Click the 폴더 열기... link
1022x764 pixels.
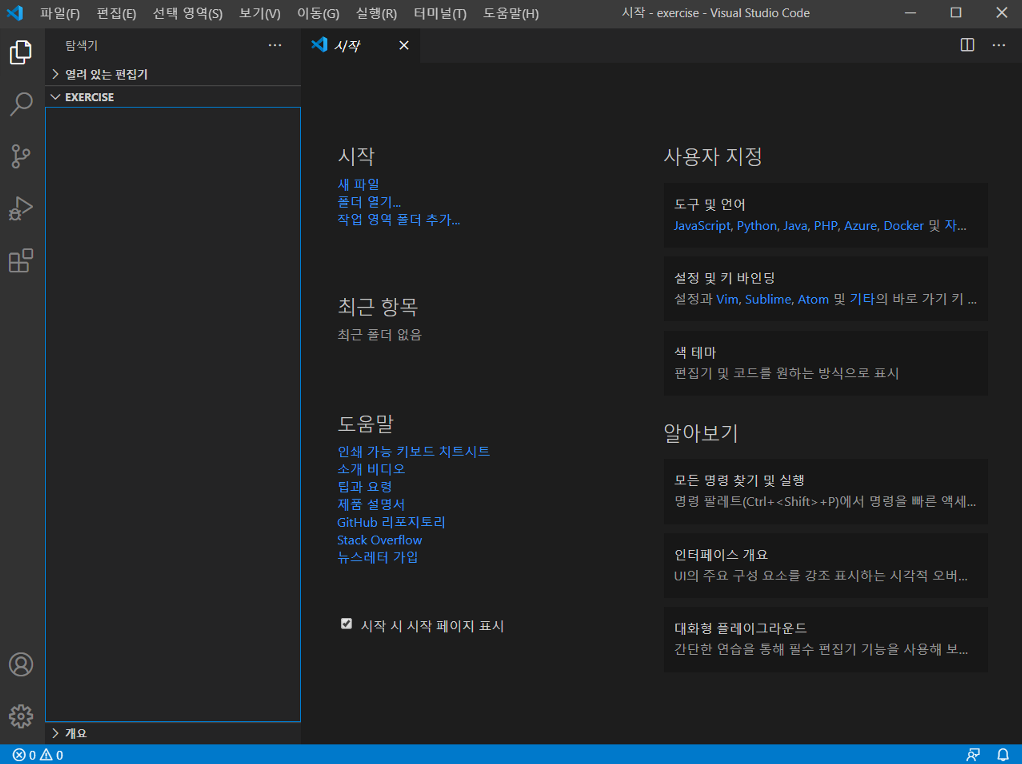tap(369, 202)
